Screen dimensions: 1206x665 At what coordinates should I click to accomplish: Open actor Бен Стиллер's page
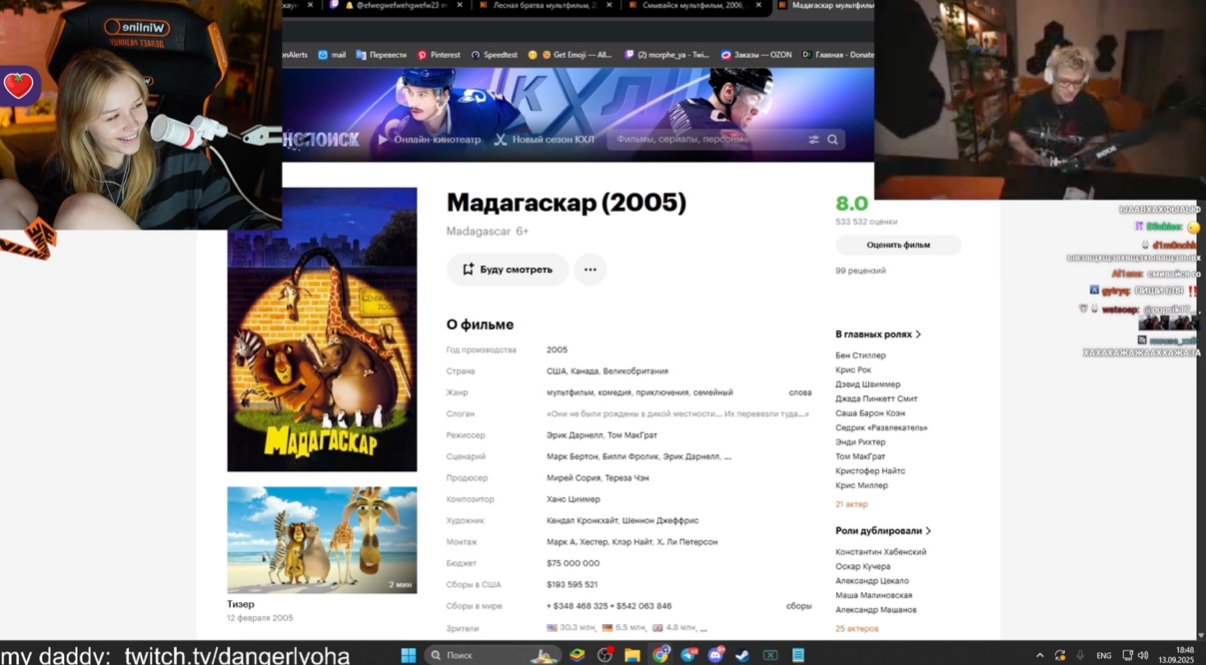(x=861, y=355)
